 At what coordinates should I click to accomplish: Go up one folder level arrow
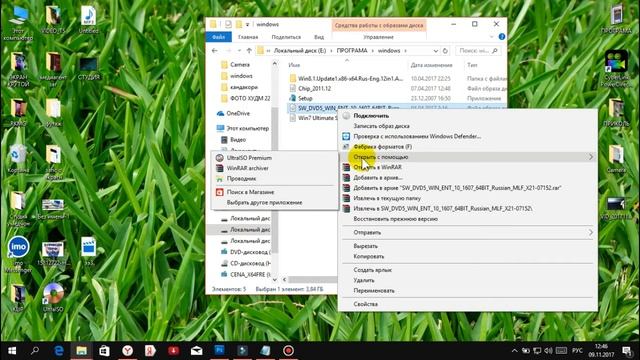click(249, 51)
